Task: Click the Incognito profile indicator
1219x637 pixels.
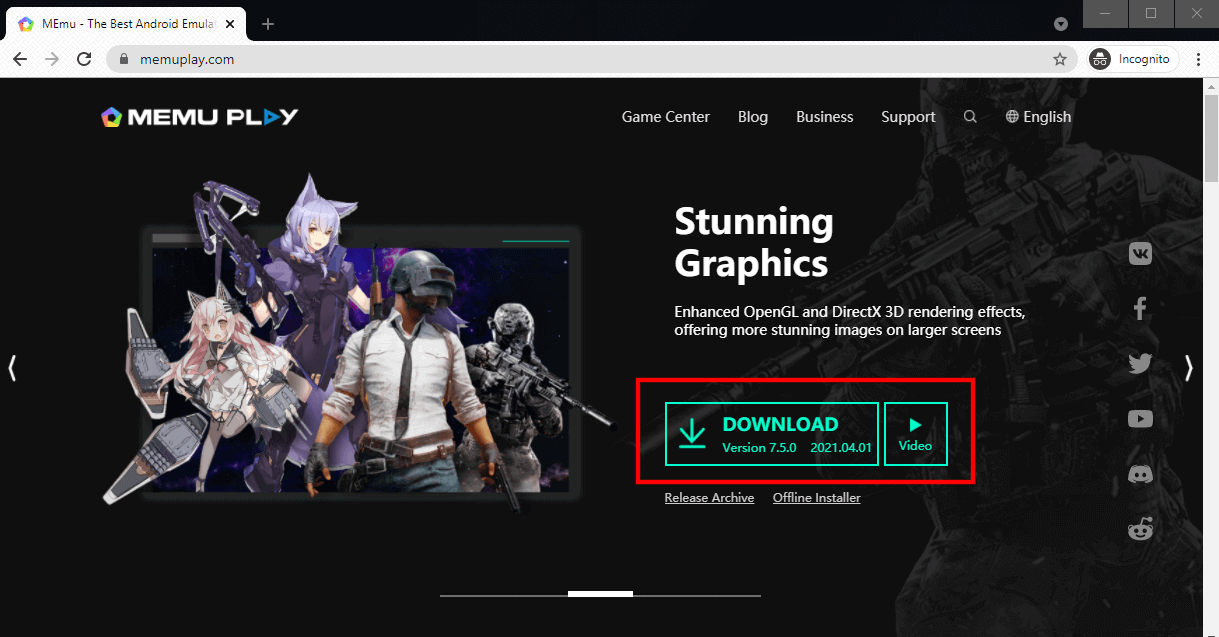Action: tap(1133, 59)
